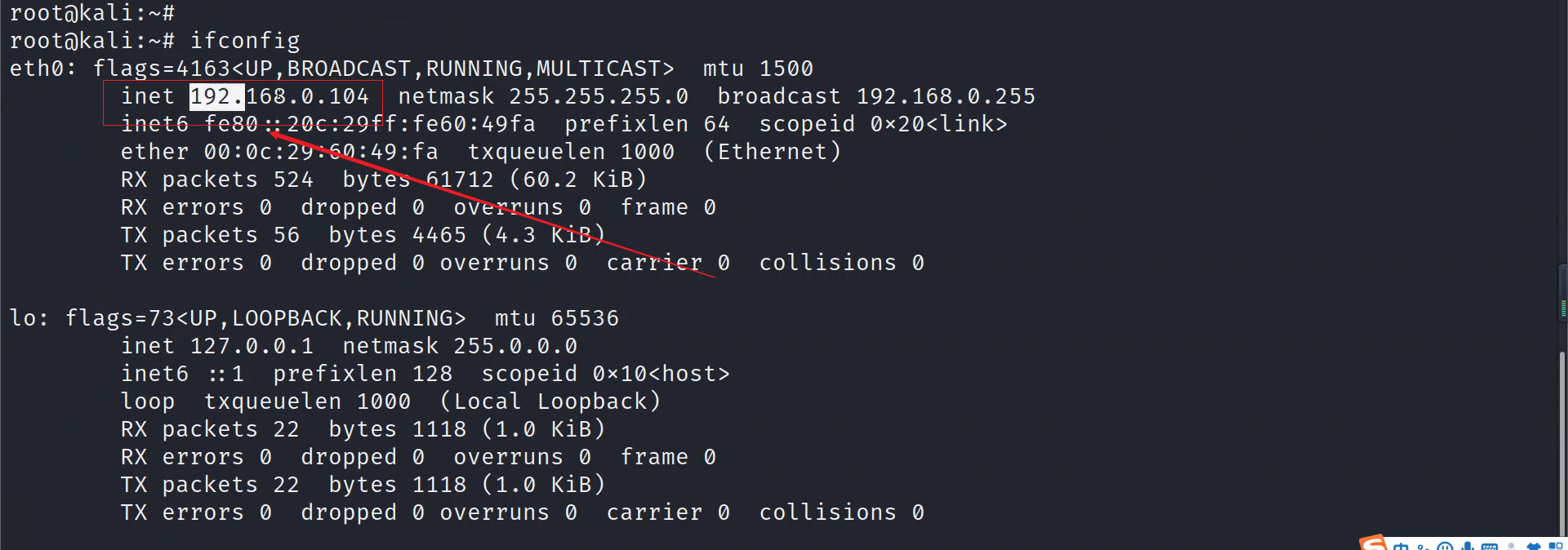Viewport: 1568px width, 550px height.
Task: Click the broadcast address 192.168.0.255
Action: click(x=946, y=96)
